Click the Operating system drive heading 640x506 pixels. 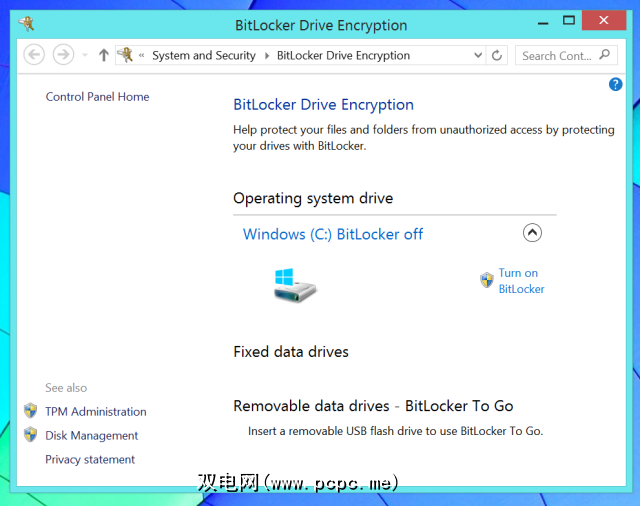pyautogui.click(x=313, y=198)
